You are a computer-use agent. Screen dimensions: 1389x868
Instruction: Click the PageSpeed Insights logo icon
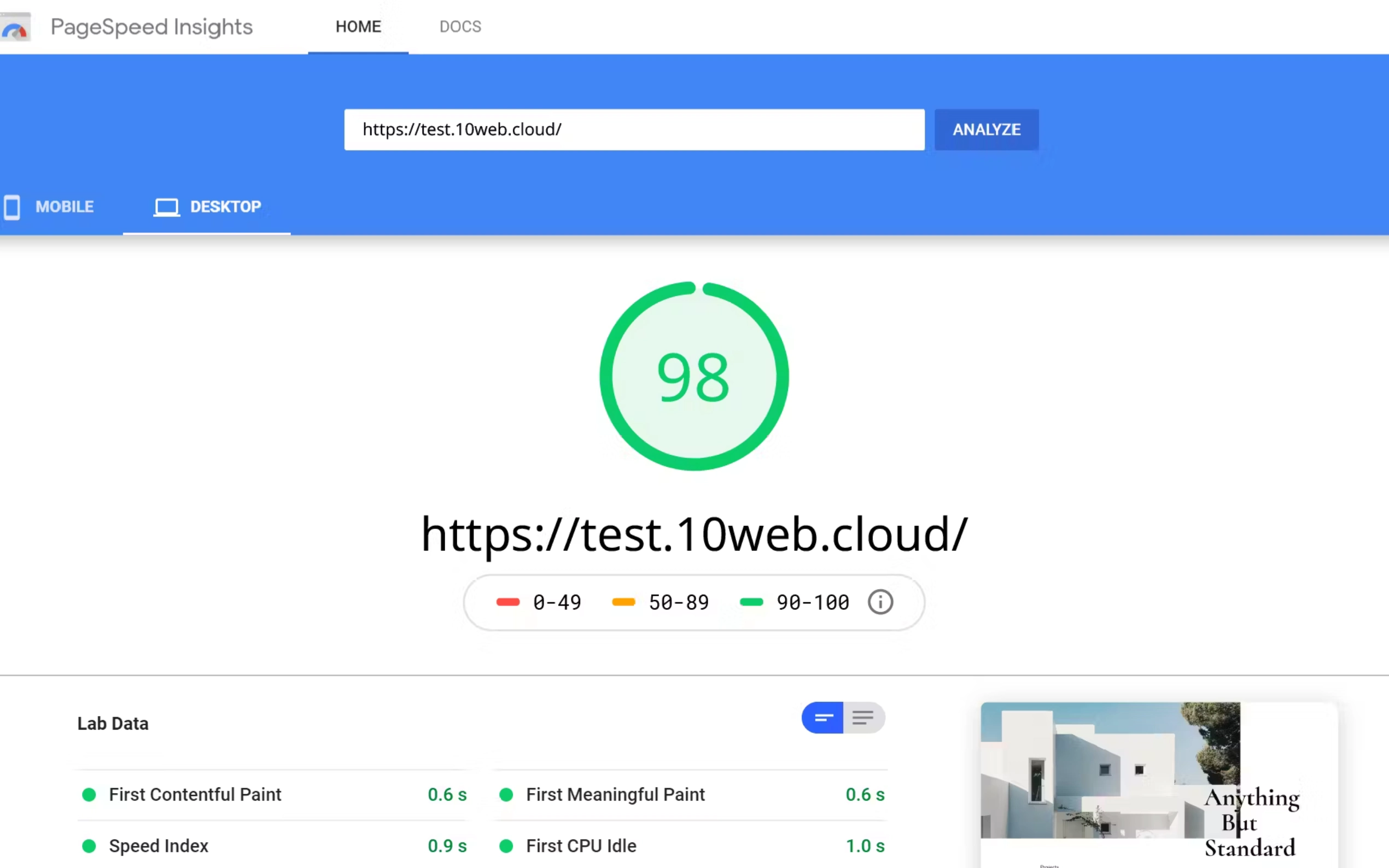[x=15, y=27]
